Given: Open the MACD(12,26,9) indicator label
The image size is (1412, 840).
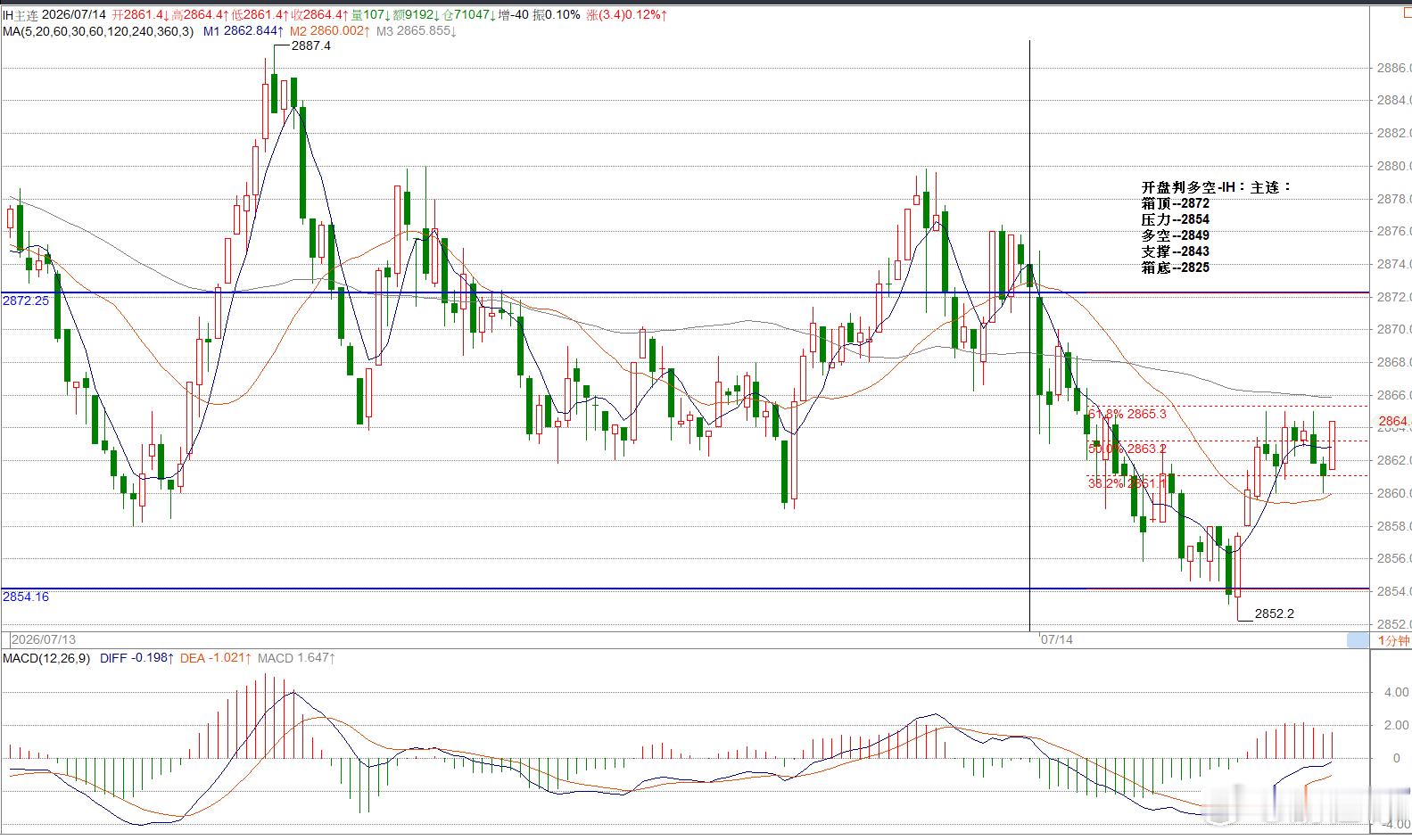Looking at the screenshot, I should pos(46,658).
